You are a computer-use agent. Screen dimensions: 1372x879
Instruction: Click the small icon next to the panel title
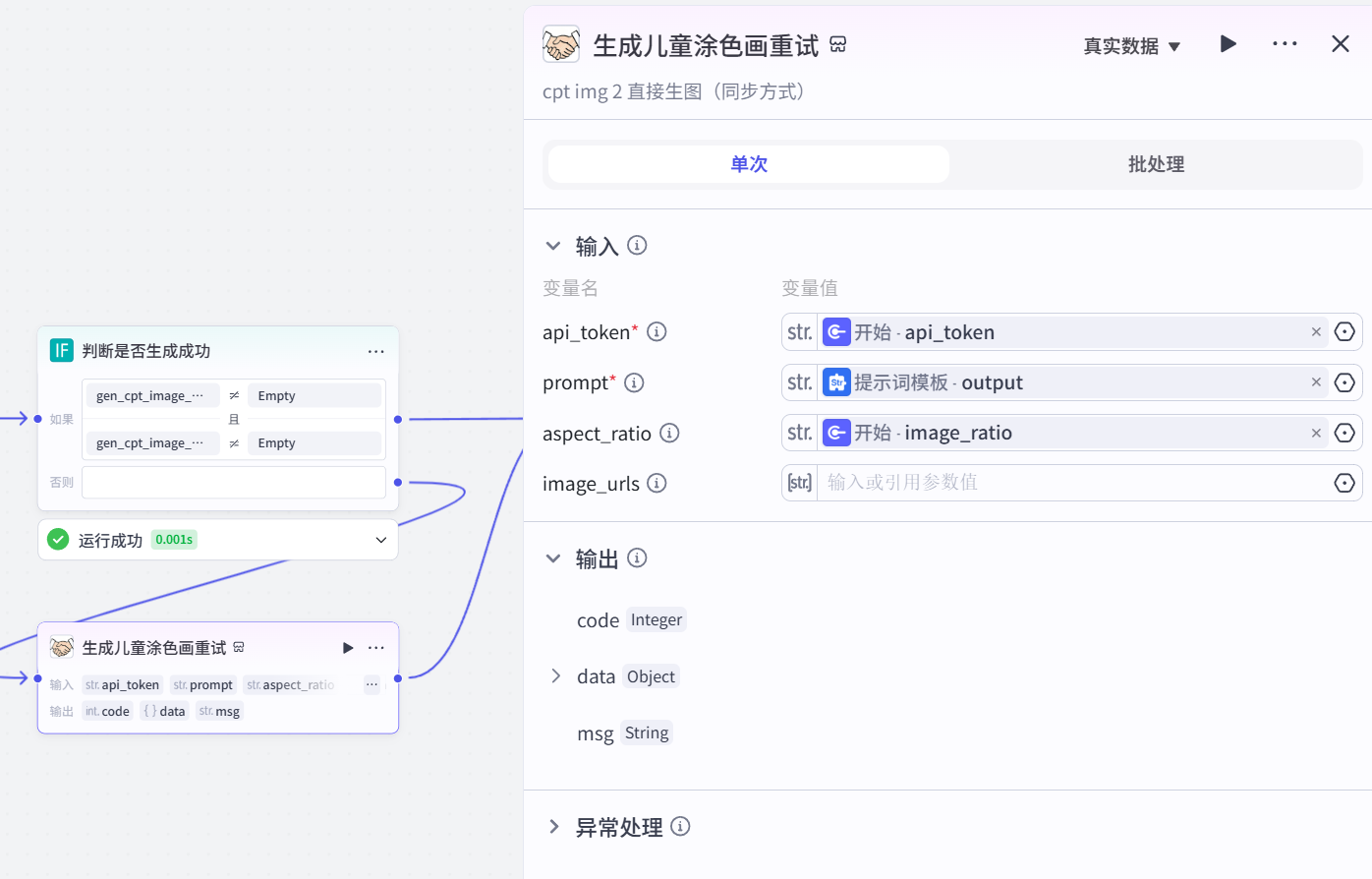[838, 45]
